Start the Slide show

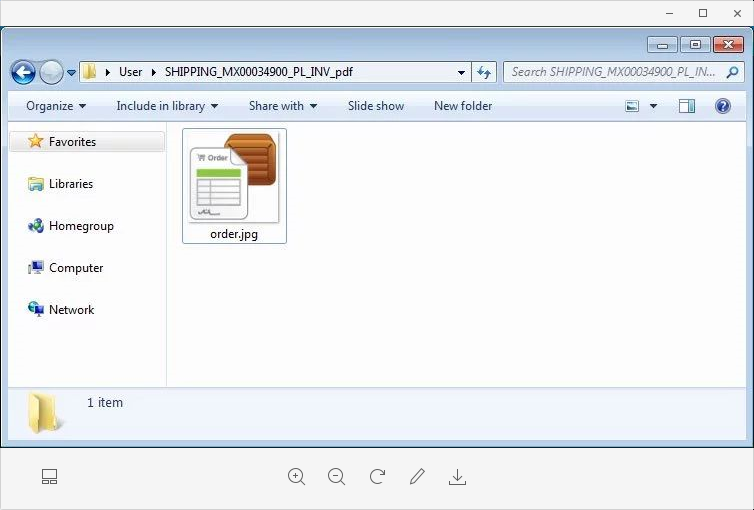(x=376, y=106)
